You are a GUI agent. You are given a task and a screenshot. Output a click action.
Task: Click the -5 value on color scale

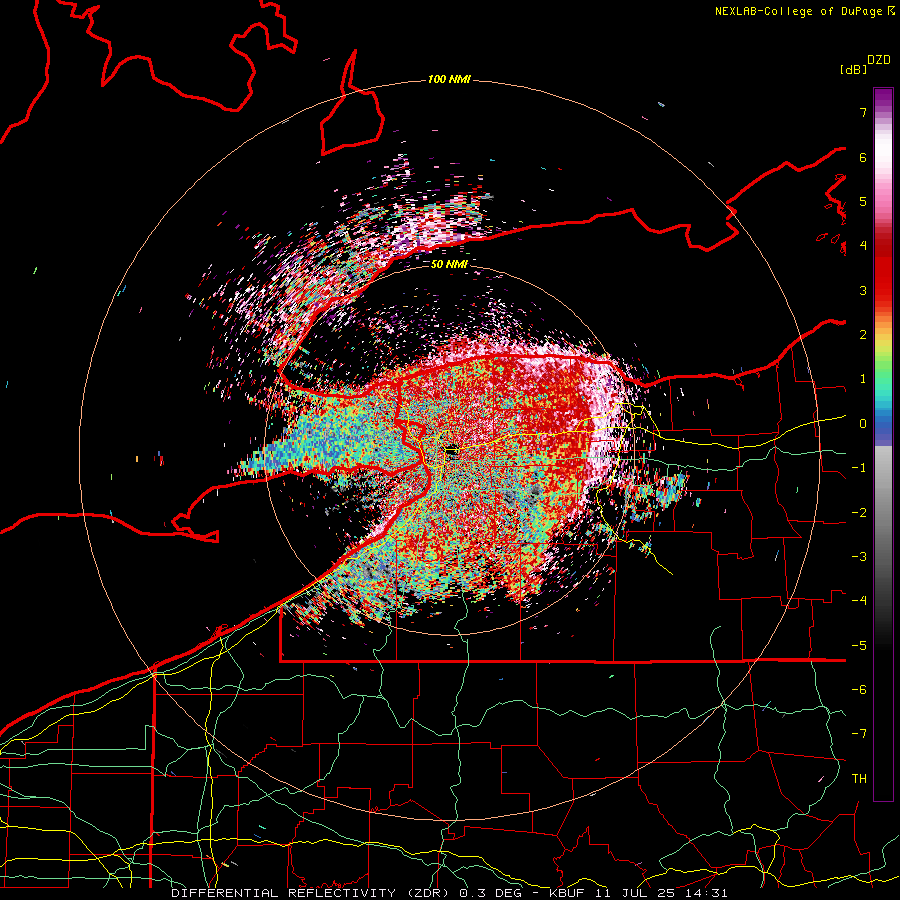[859, 646]
